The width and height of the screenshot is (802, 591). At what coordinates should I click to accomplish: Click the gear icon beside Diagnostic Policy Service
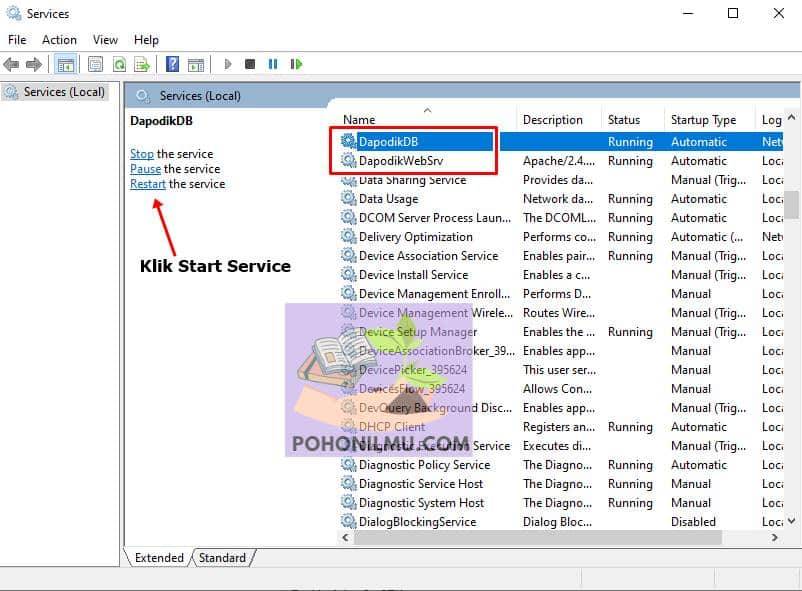(x=348, y=464)
